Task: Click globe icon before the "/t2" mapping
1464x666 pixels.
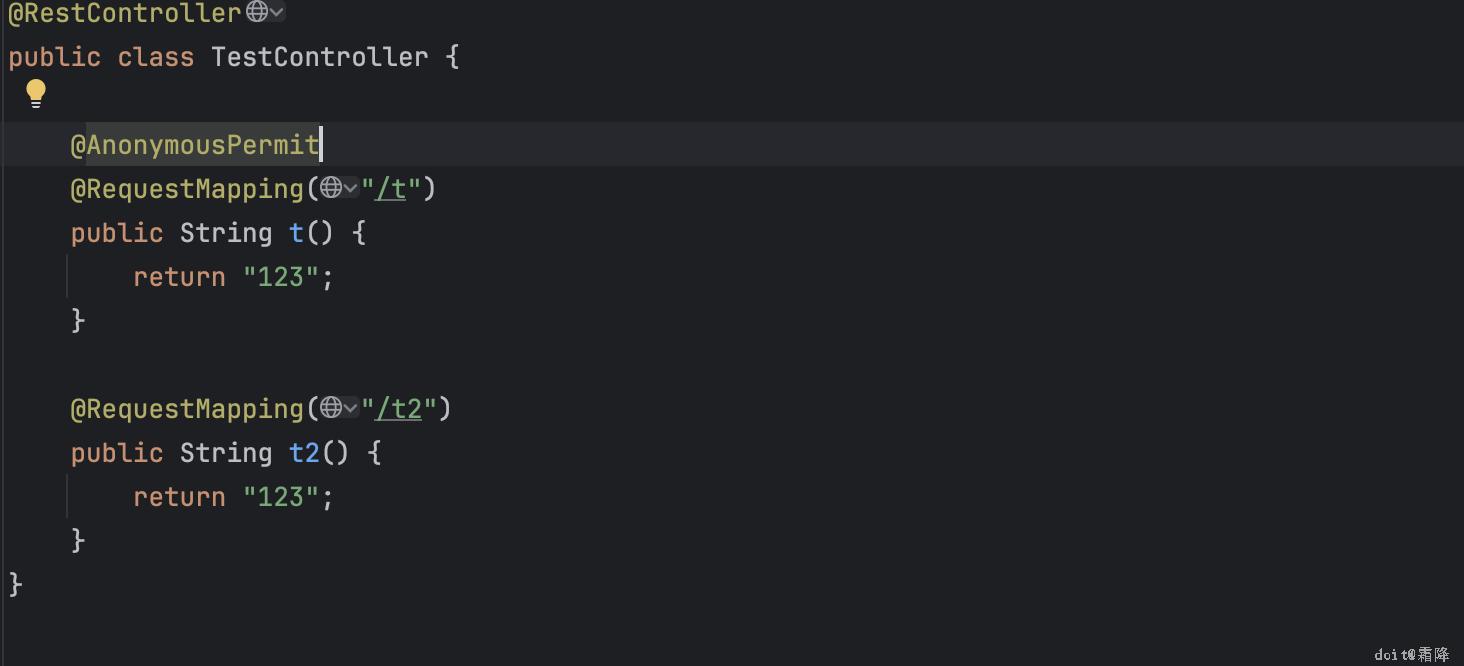Action: pos(331,408)
